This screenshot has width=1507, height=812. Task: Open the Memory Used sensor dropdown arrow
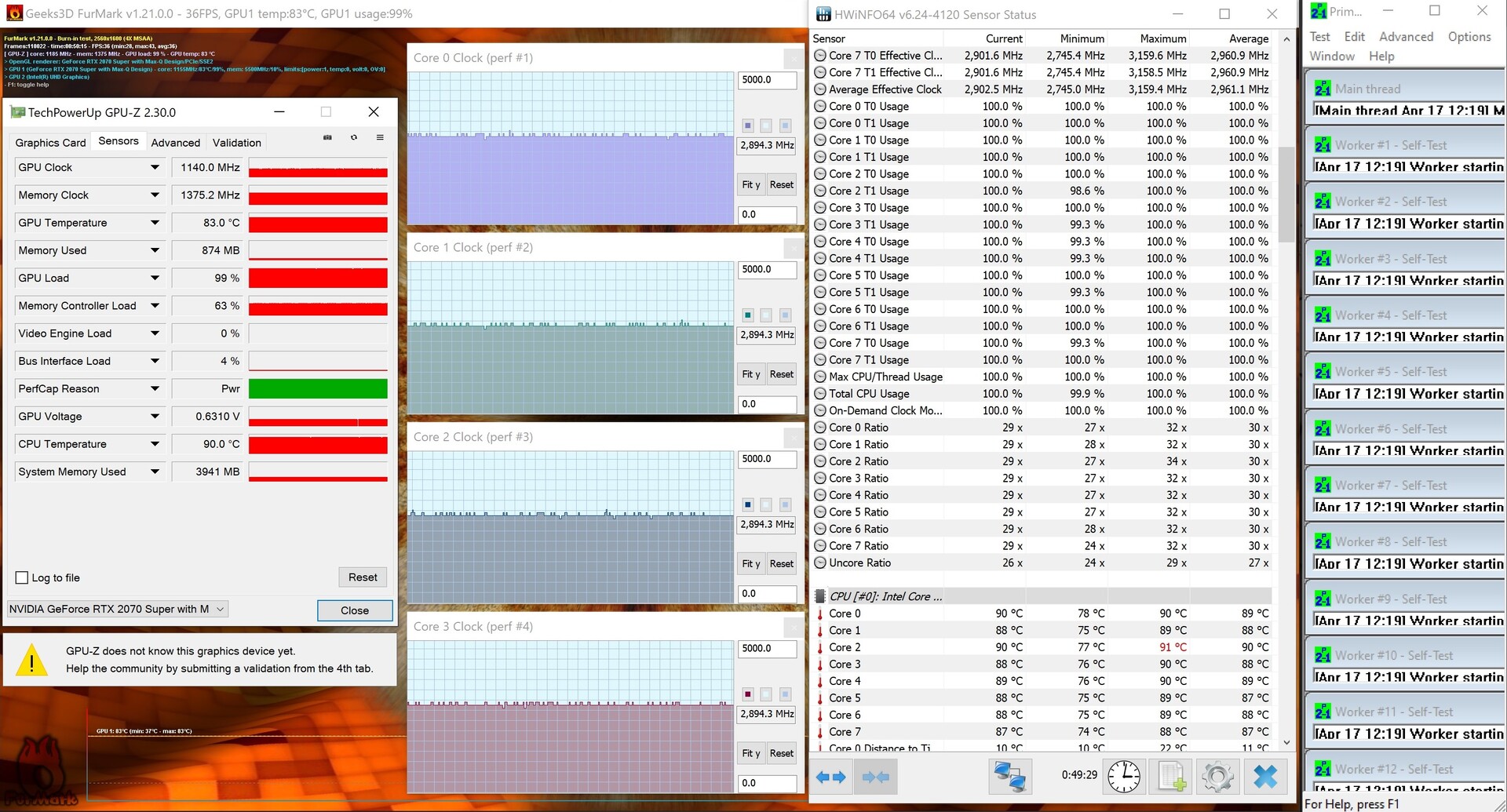tap(155, 250)
